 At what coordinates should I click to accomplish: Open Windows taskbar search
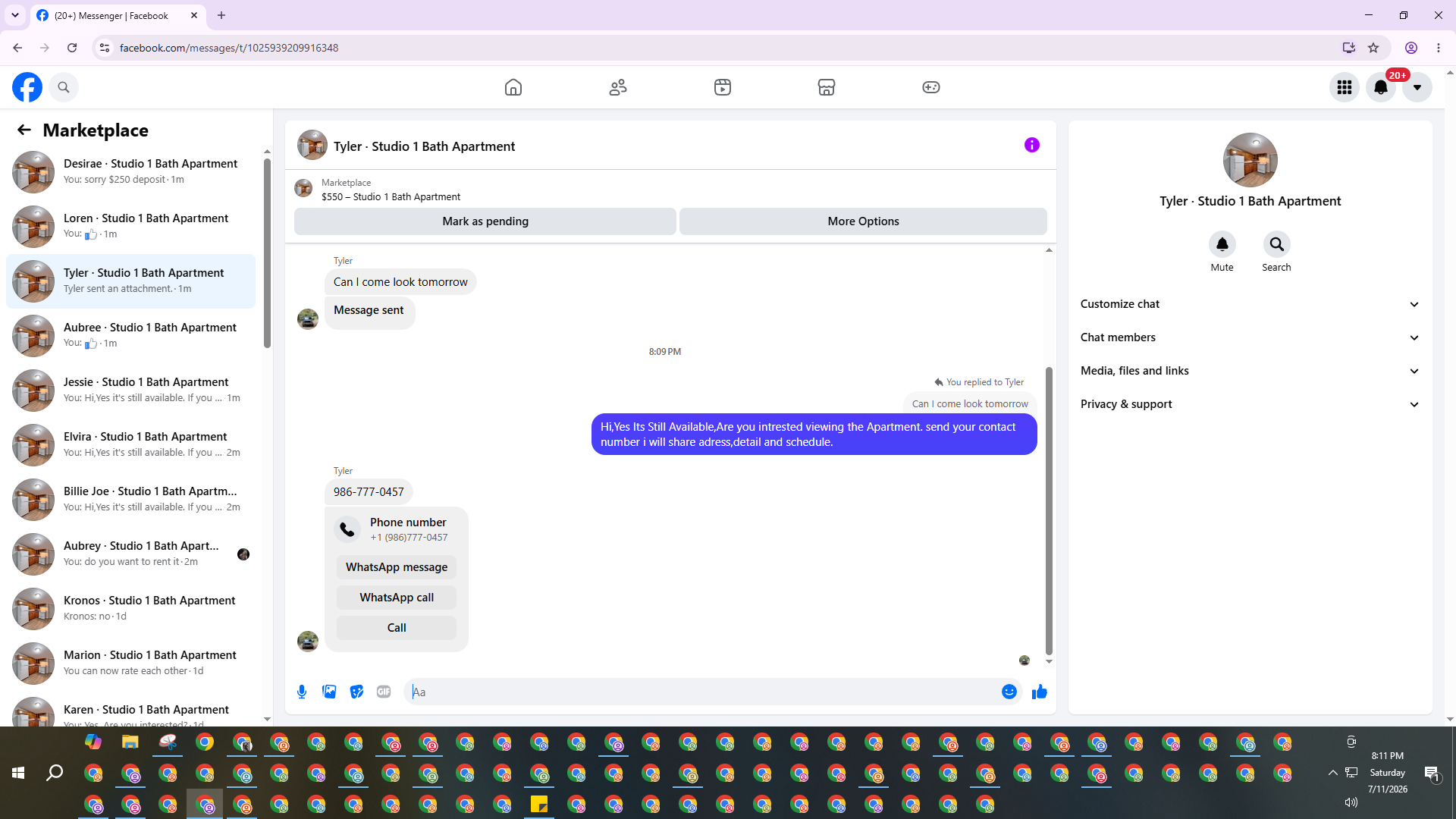tap(55, 773)
